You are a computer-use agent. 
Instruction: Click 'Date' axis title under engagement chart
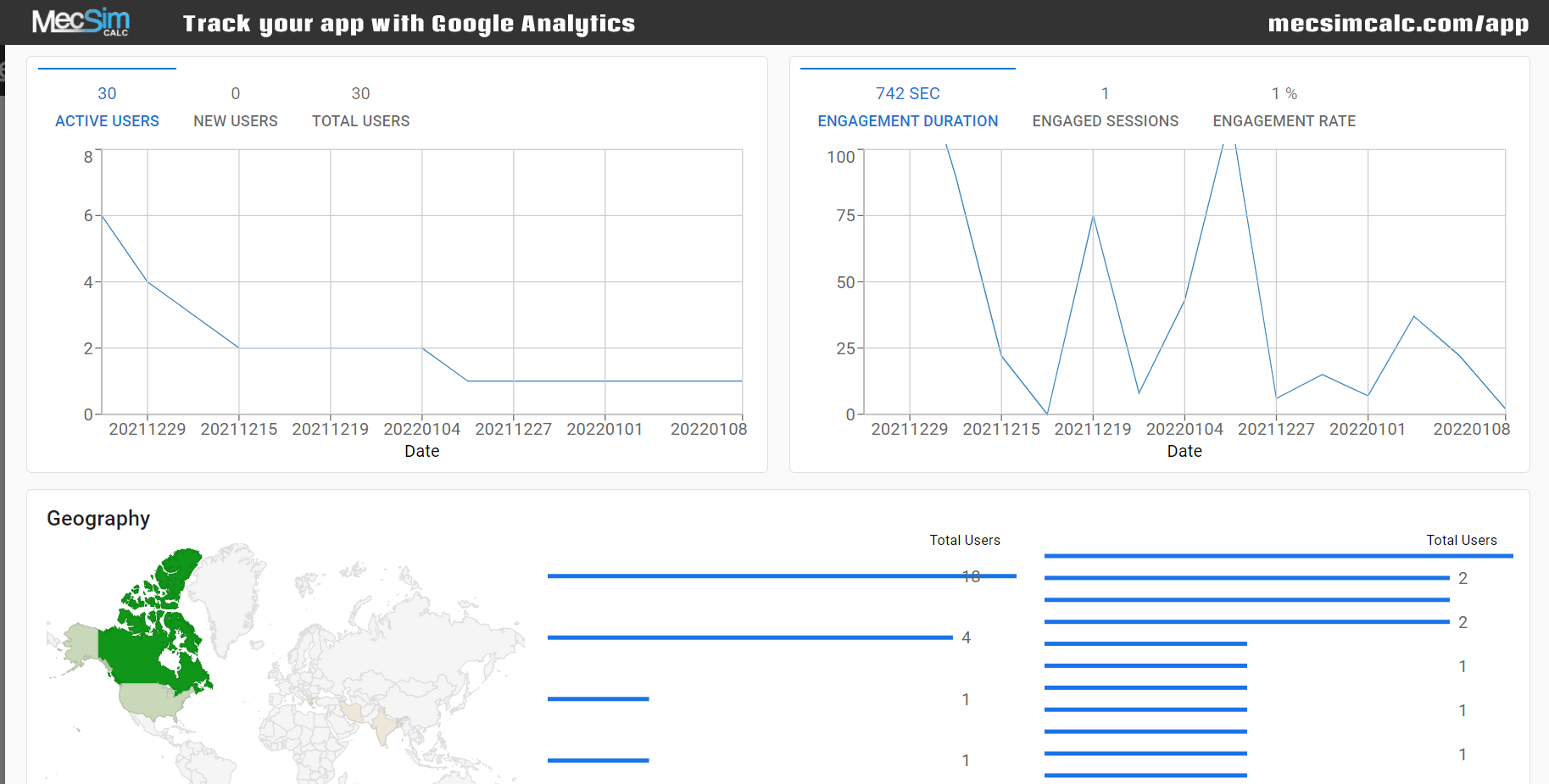pyautogui.click(x=1184, y=452)
